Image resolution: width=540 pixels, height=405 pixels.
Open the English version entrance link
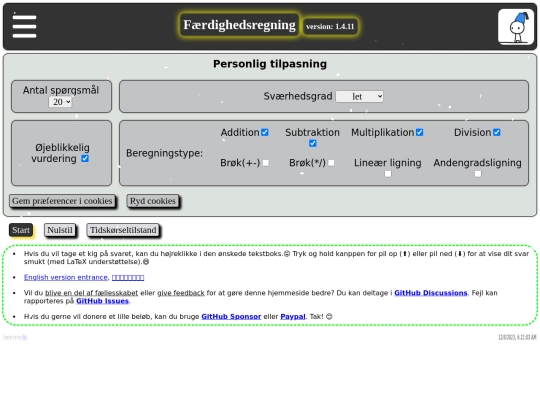click(66, 277)
